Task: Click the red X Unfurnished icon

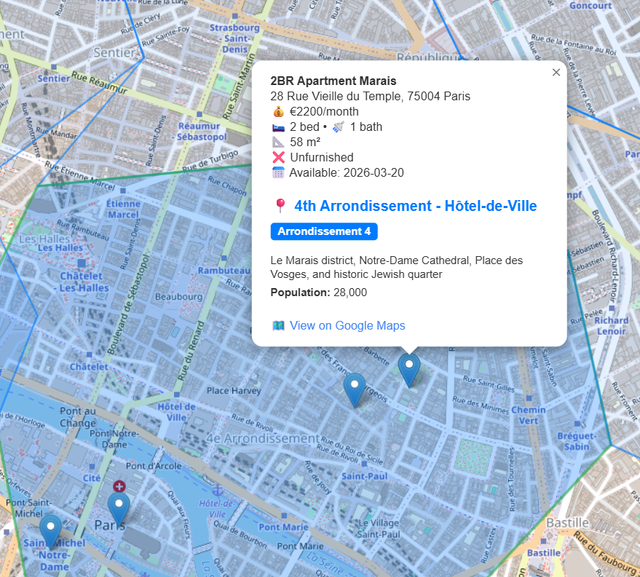Action: click(x=278, y=157)
